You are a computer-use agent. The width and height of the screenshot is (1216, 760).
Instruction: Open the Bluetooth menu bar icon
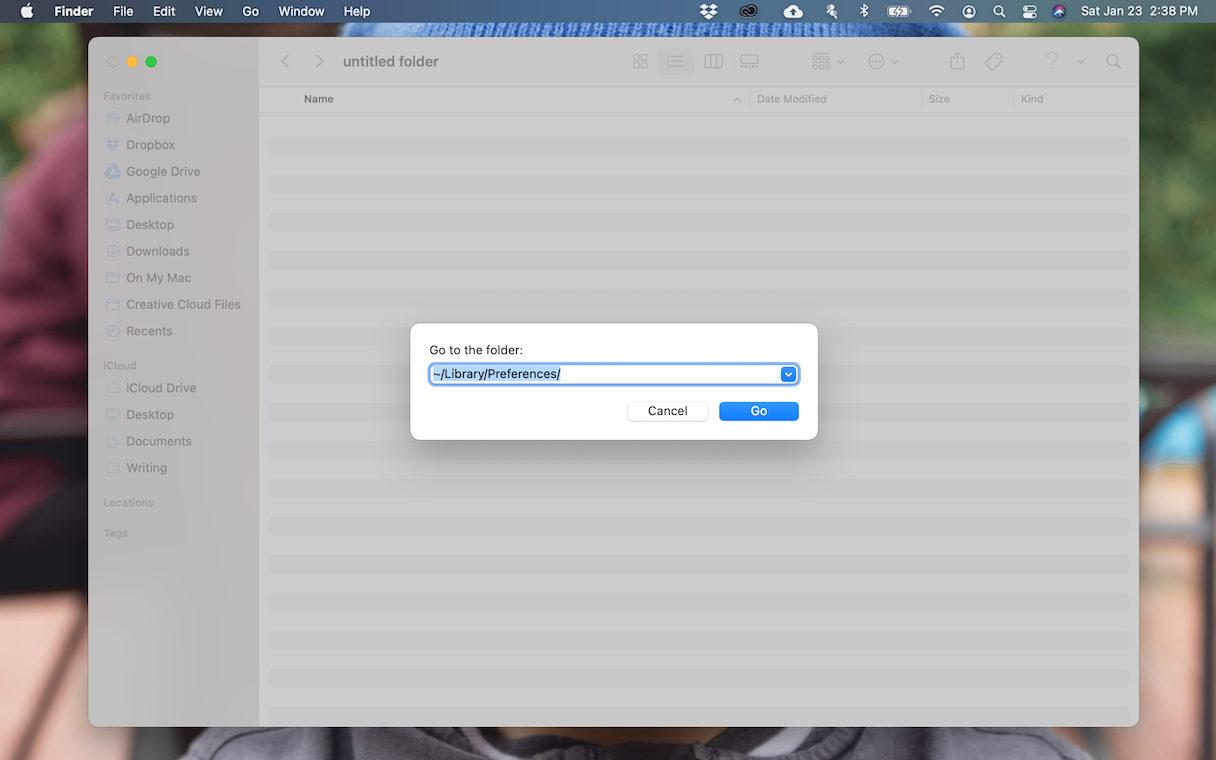864,11
